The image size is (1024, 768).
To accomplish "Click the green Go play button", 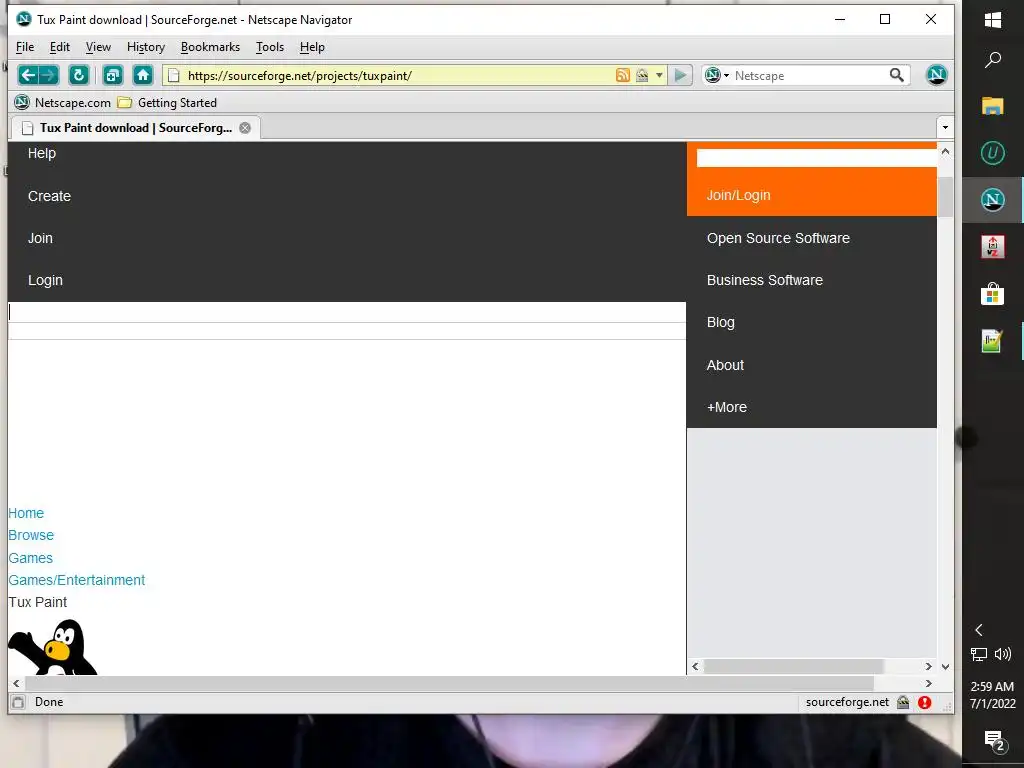I will click(x=680, y=75).
